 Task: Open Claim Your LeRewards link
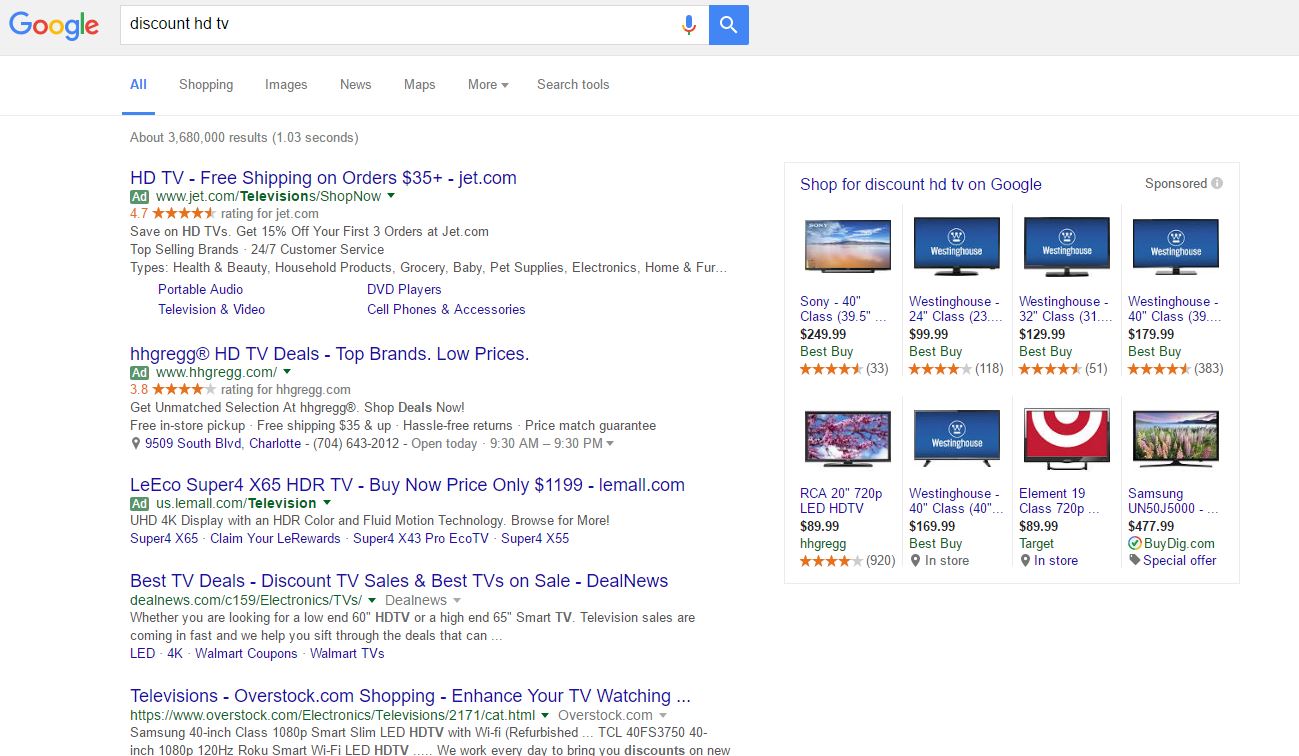click(x=275, y=539)
